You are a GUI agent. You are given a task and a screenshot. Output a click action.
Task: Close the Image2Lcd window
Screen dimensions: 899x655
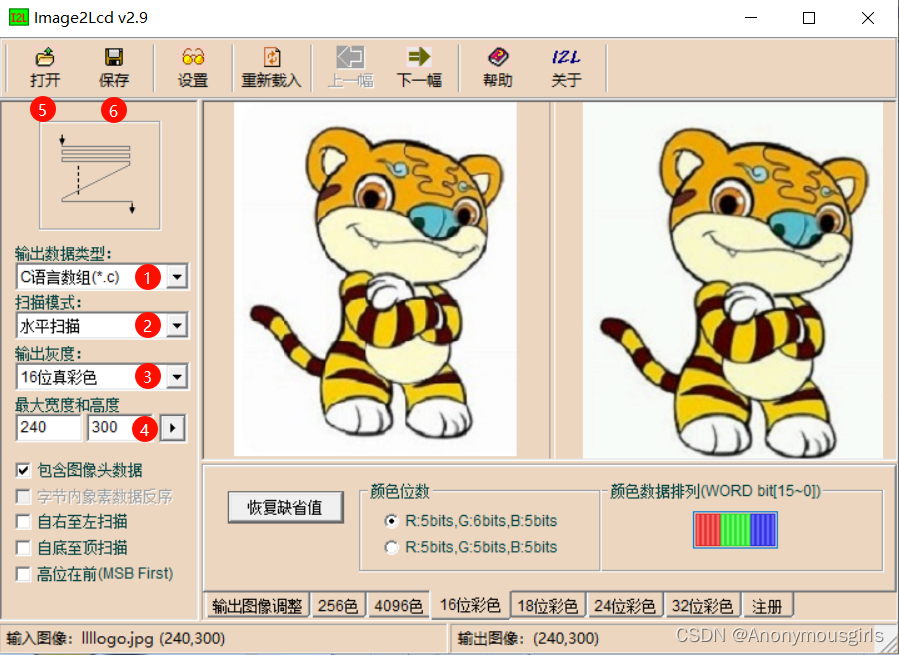coord(868,18)
